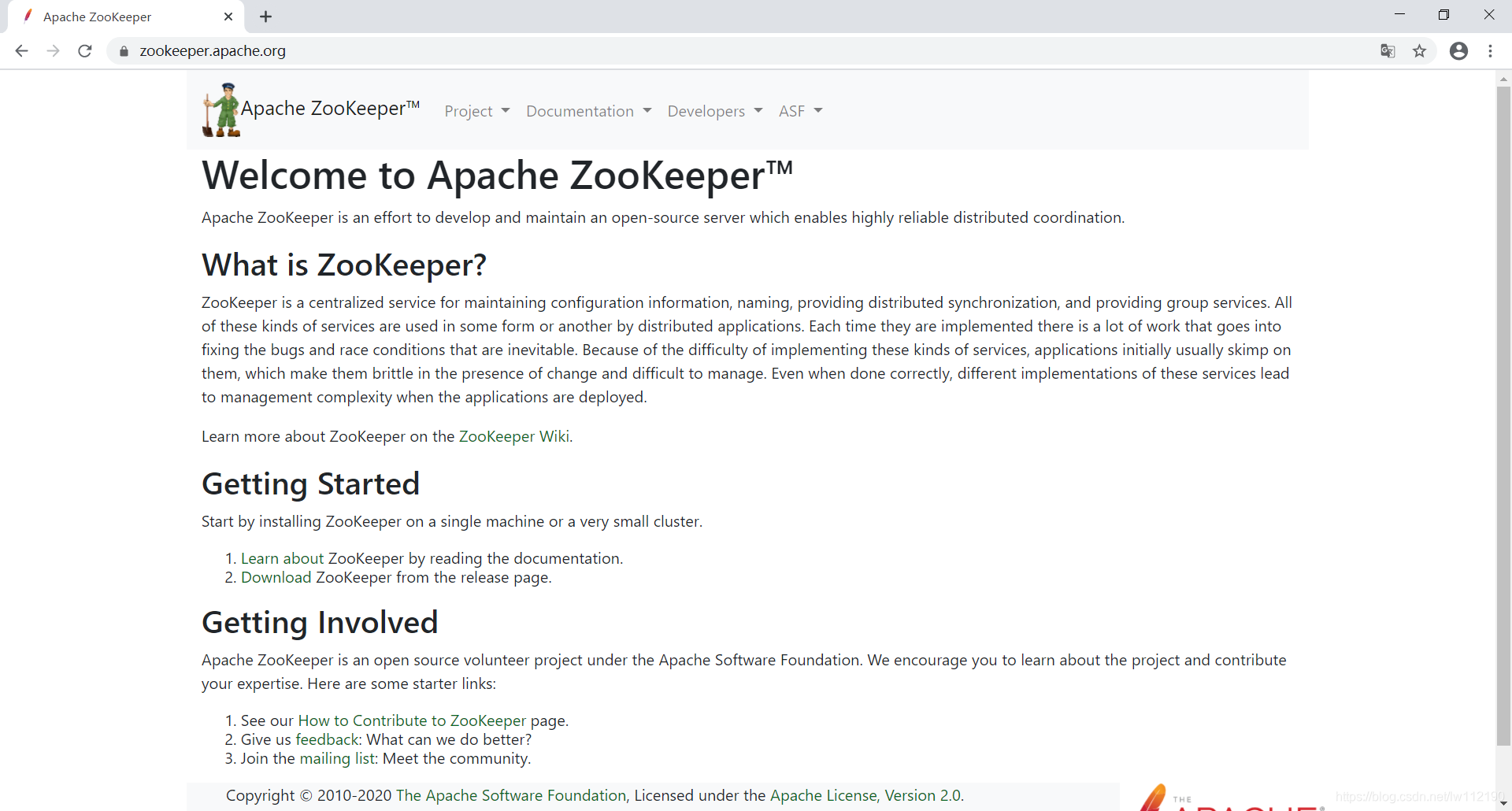The image size is (1512, 811).
Task: Open the mailing list link
Action: [x=337, y=758]
